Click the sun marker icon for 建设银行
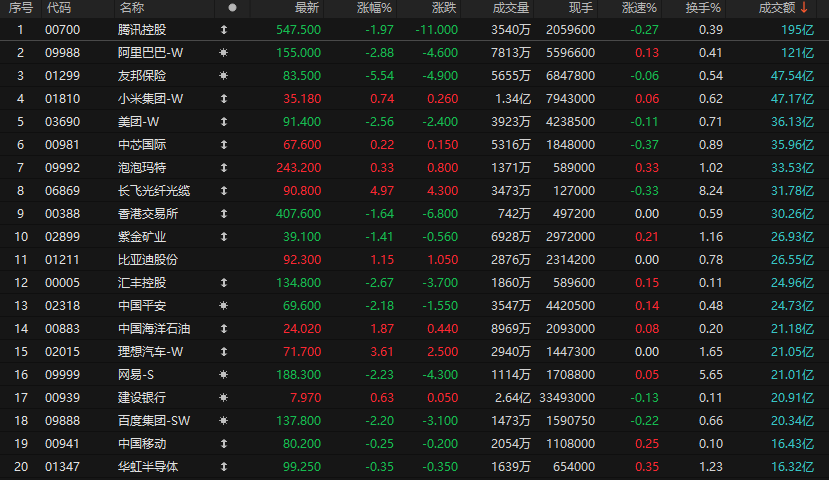The height and width of the screenshot is (480, 829). [x=224, y=398]
